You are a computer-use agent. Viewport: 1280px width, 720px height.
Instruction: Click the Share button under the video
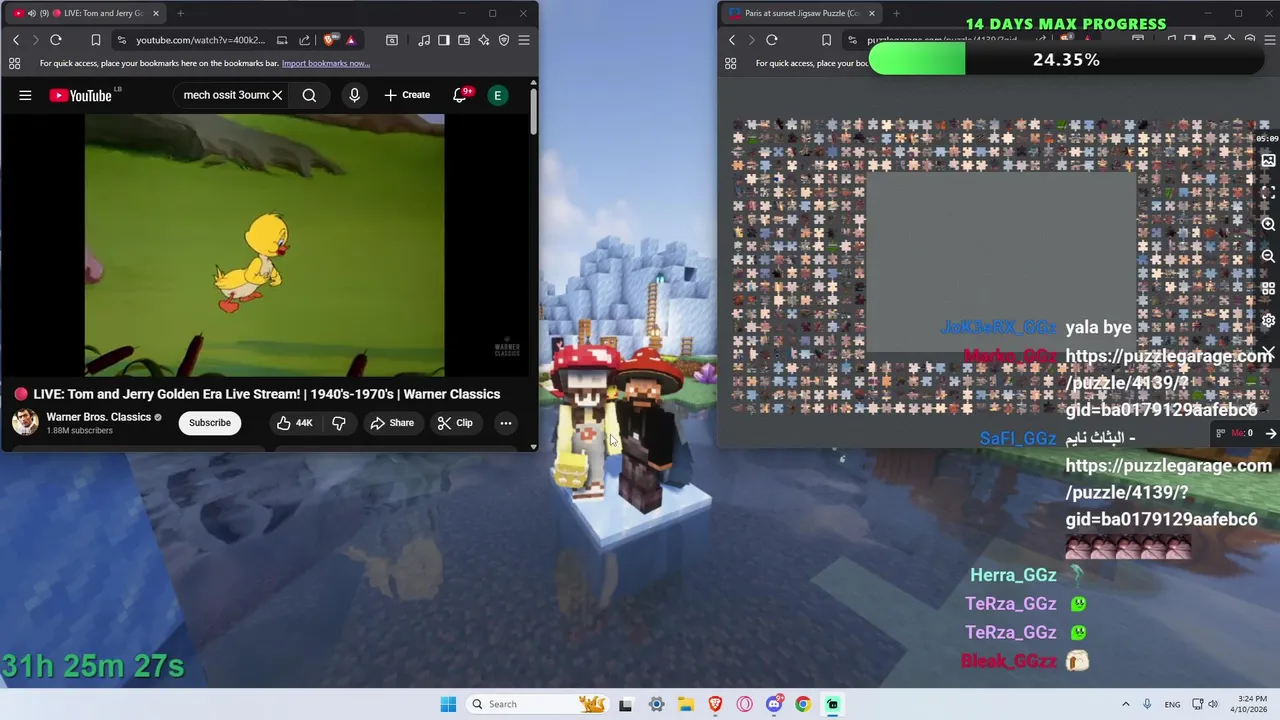tap(392, 423)
